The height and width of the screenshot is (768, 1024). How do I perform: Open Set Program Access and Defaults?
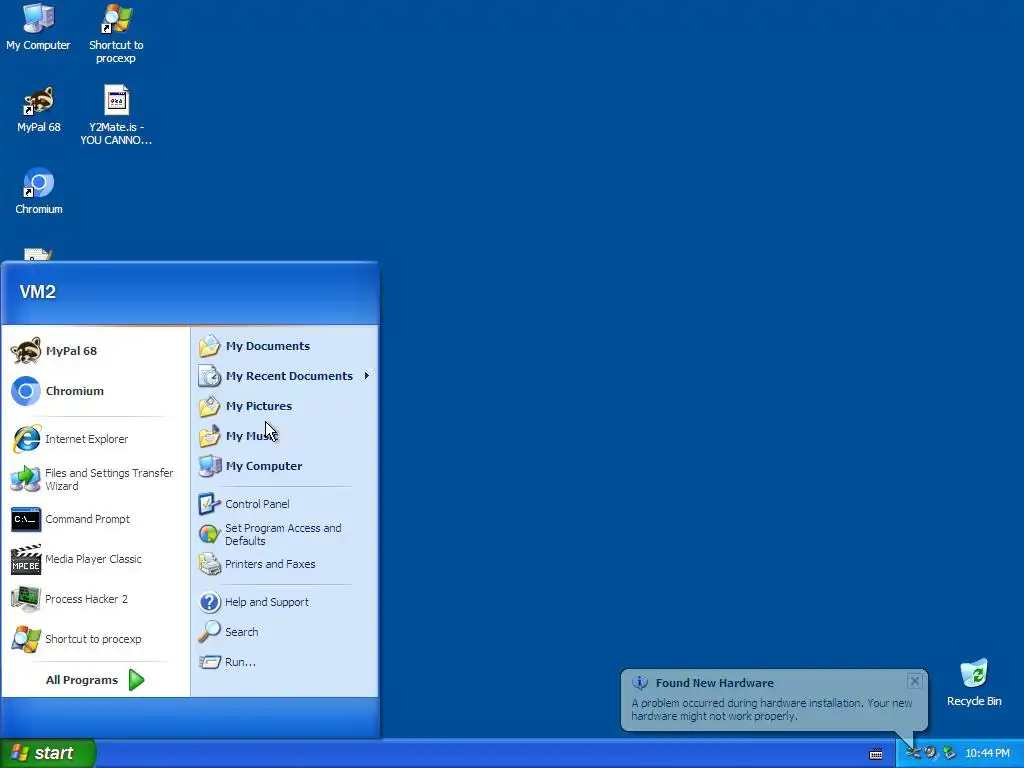point(284,534)
